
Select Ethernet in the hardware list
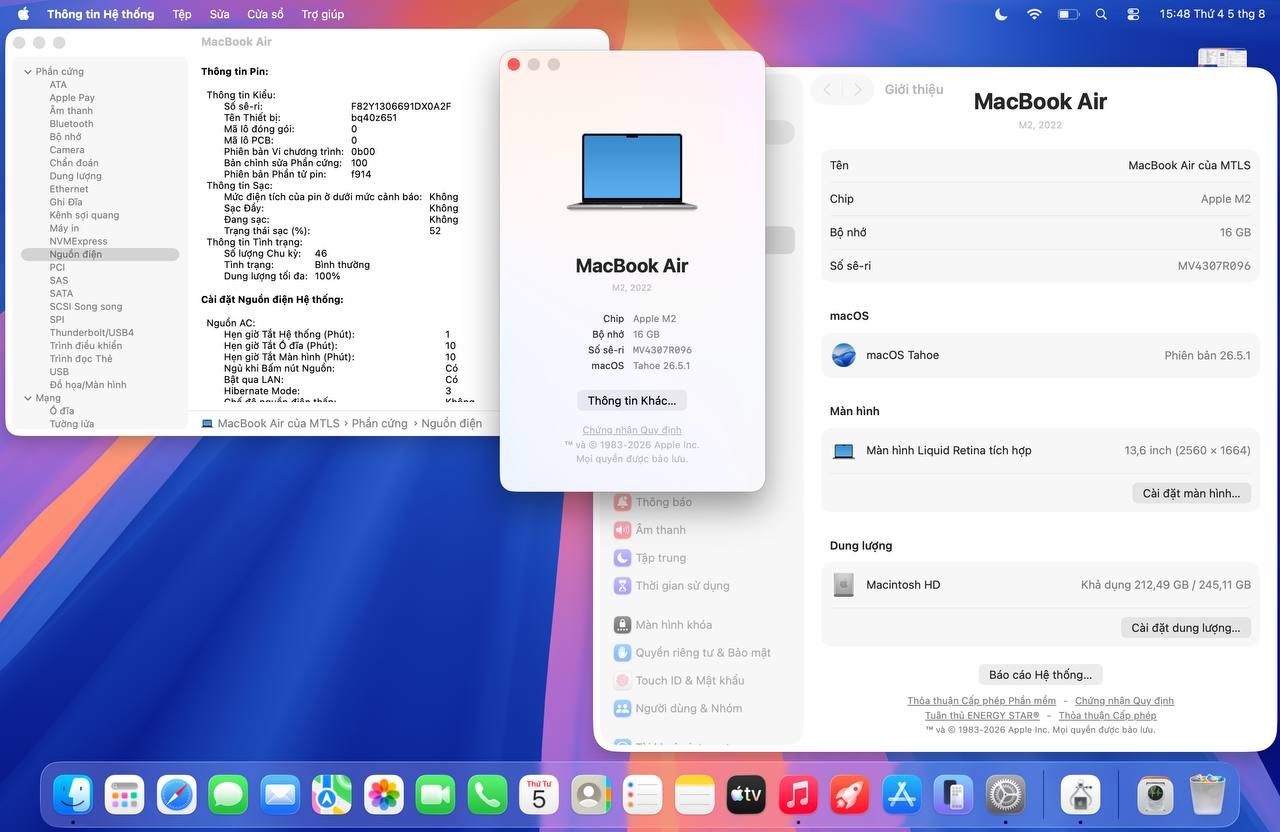tap(69, 189)
